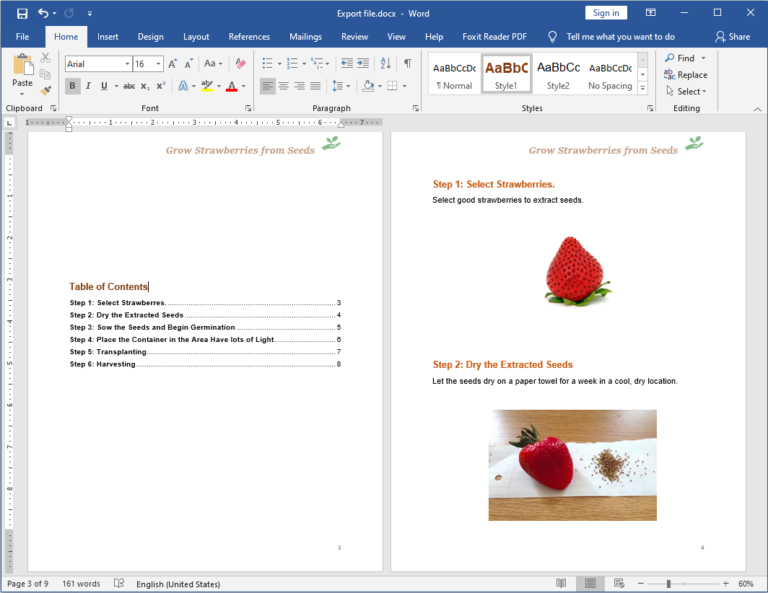Switch to the References tab
The height and width of the screenshot is (593, 768).
249,37
